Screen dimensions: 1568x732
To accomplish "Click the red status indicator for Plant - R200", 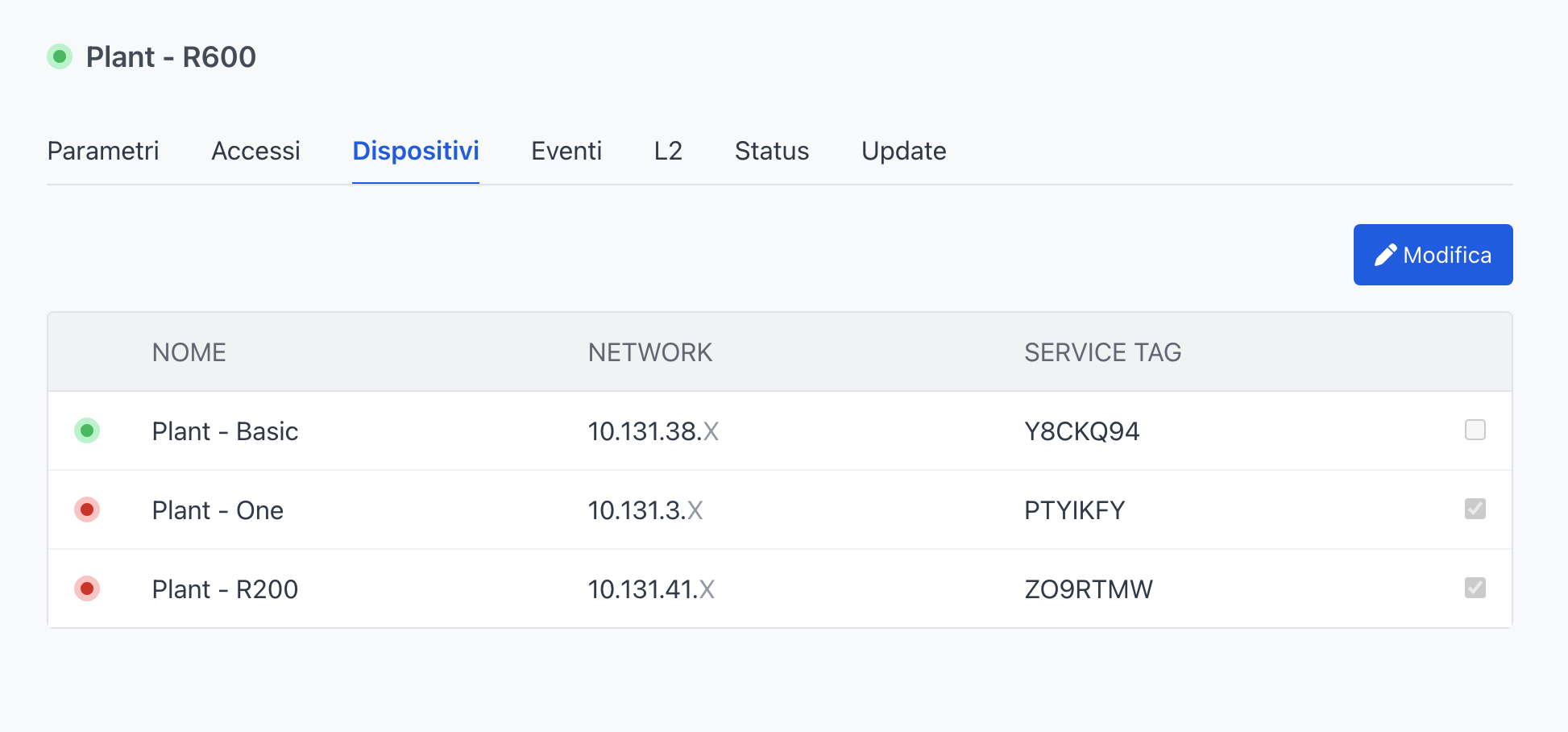I will (87, 589).
